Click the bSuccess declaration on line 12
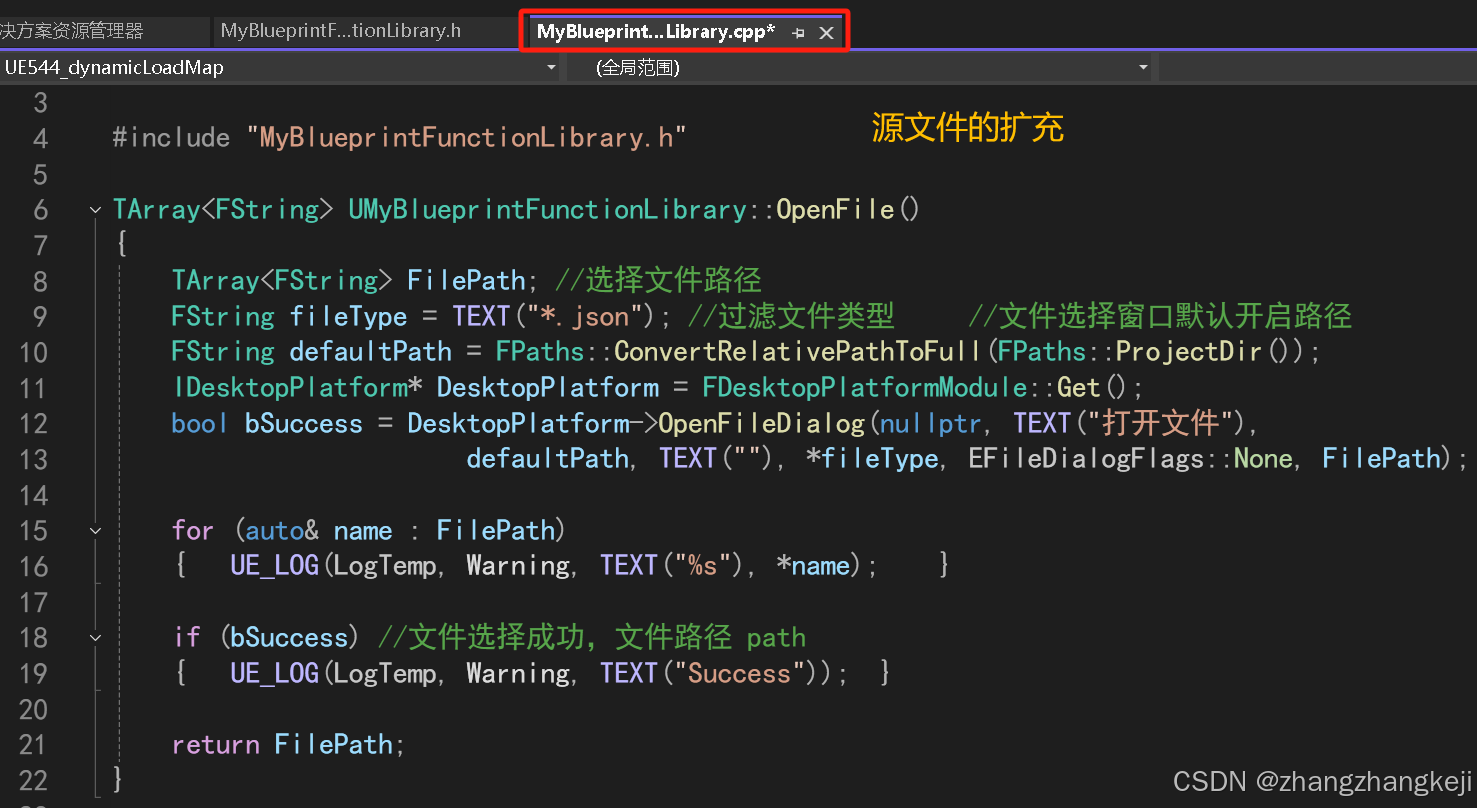Screen dimensions: 1477x808 pos(304,424)
